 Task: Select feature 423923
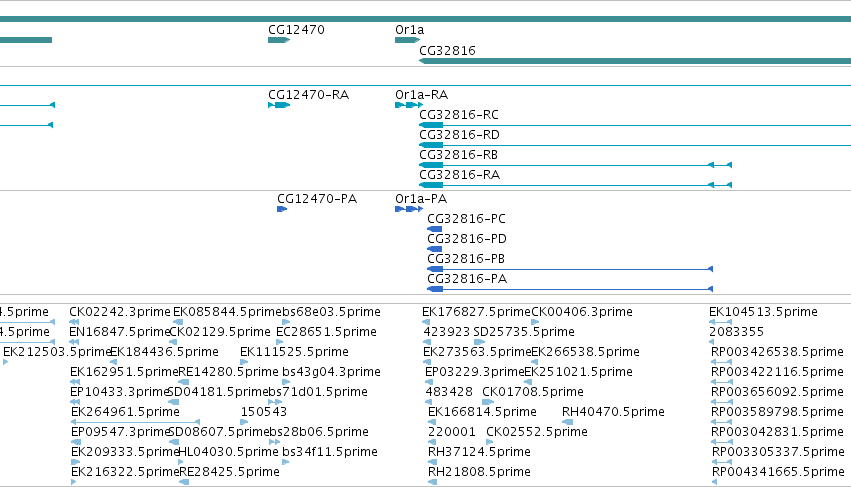[446, 332]
